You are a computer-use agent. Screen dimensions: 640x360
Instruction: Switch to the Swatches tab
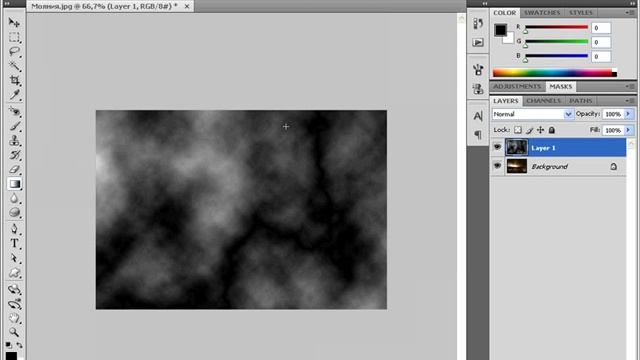coord(542,13)
